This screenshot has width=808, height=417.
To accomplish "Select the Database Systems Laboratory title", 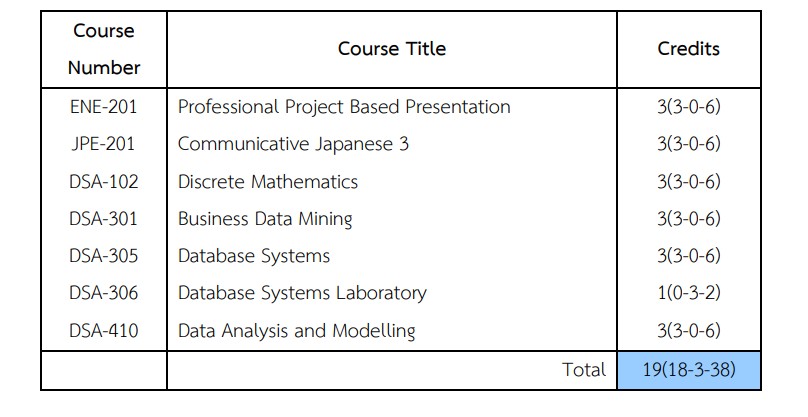I will point(302,293).
